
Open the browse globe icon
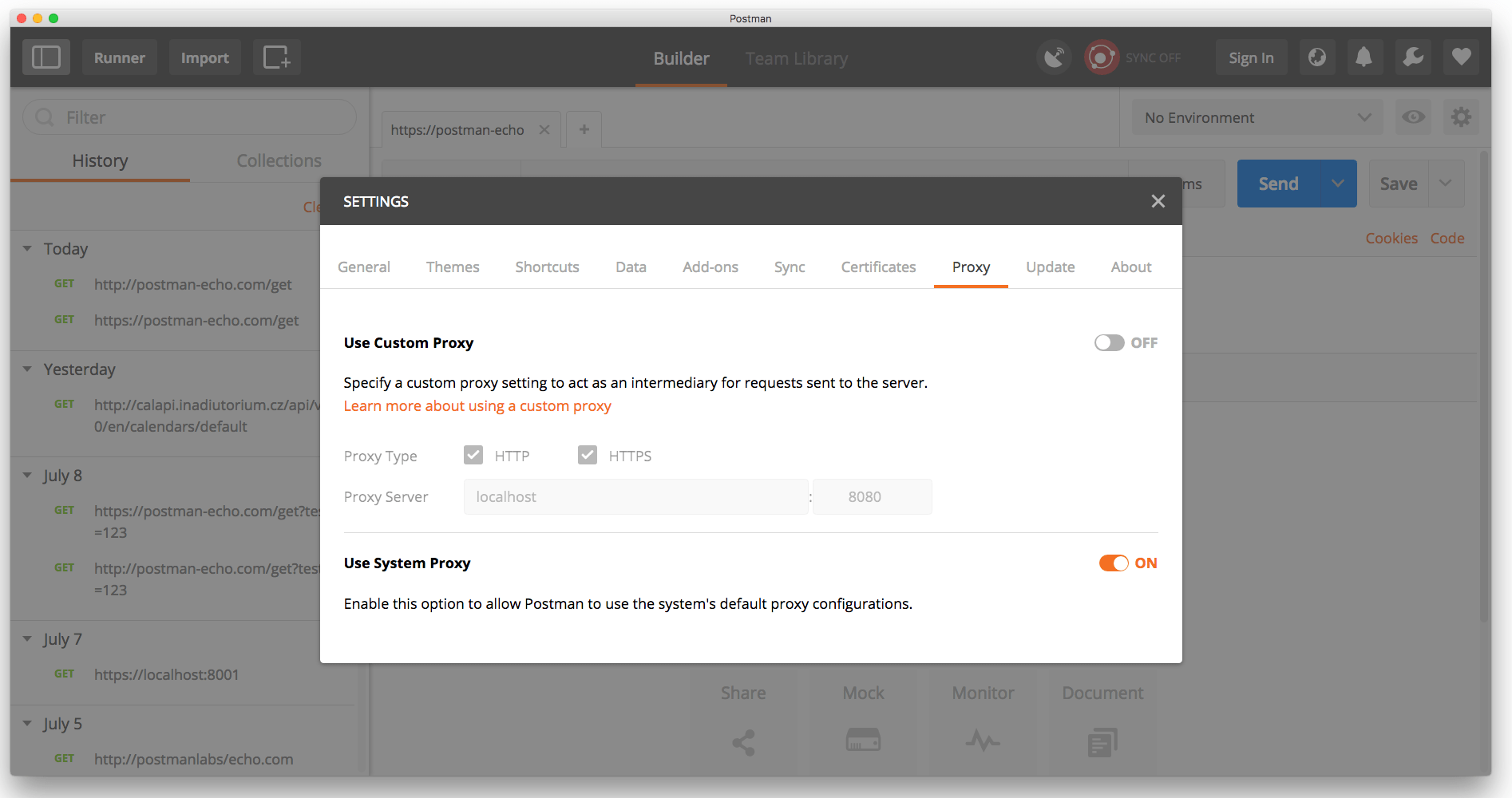click(1317, 57)
